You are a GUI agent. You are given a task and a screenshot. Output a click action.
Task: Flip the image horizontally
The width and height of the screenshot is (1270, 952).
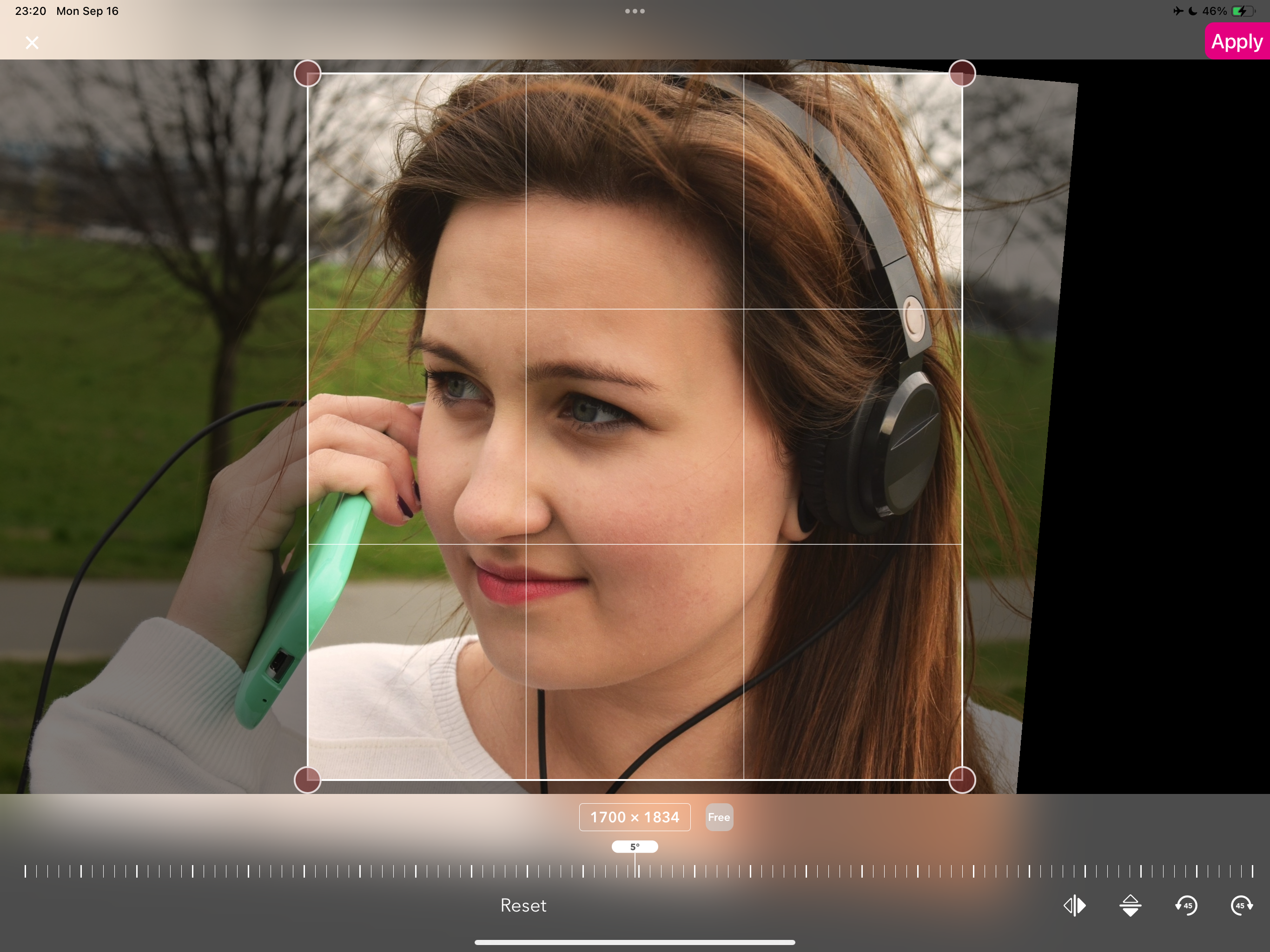pyautogui.click(x=1074, y=906)
